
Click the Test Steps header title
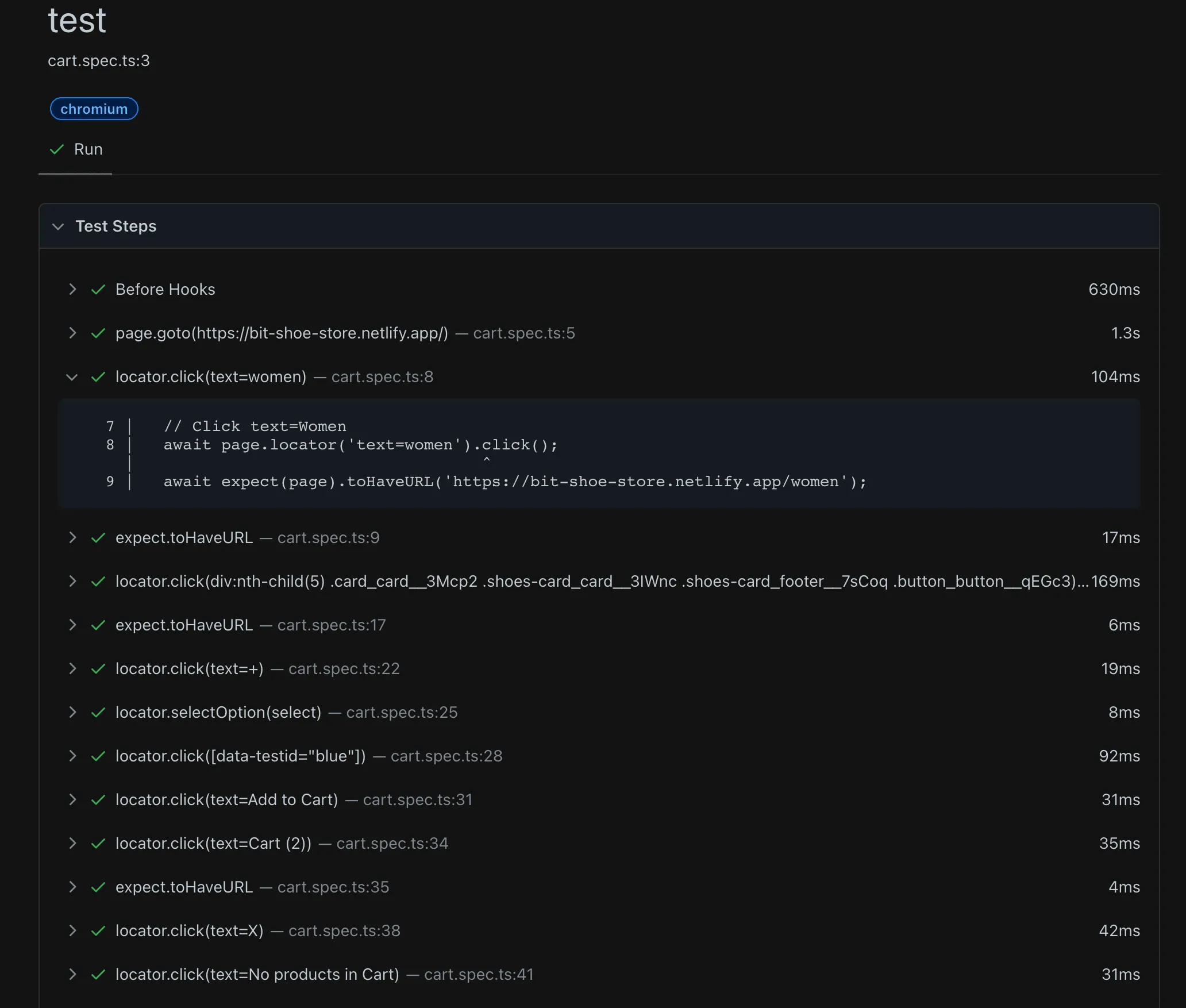coord(116,226)
